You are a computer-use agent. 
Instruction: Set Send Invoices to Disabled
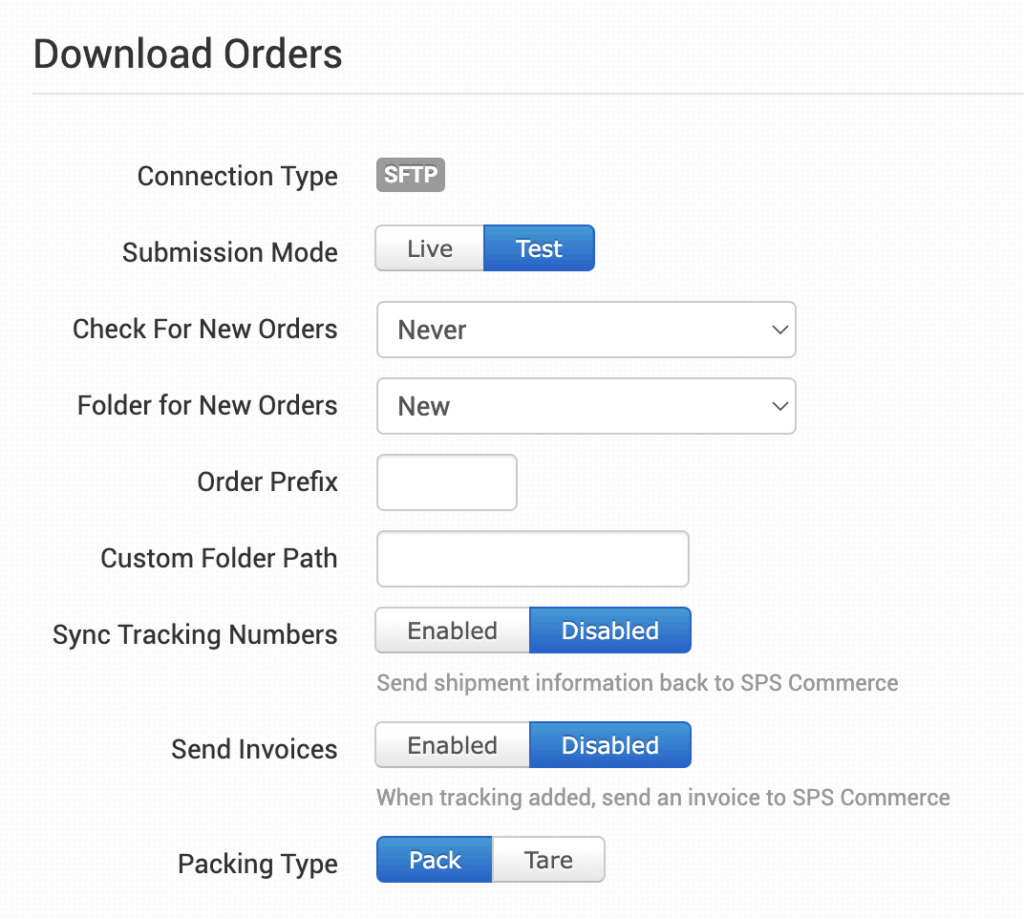point(610,746)
